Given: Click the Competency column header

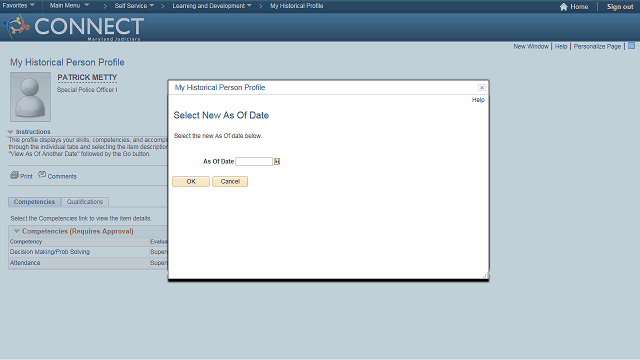Looking at the screenshot, I should [26, 242].
